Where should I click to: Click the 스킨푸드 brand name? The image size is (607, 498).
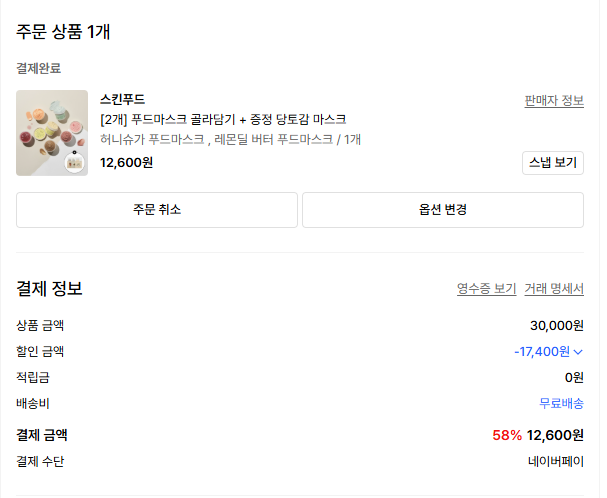[122, 99]
